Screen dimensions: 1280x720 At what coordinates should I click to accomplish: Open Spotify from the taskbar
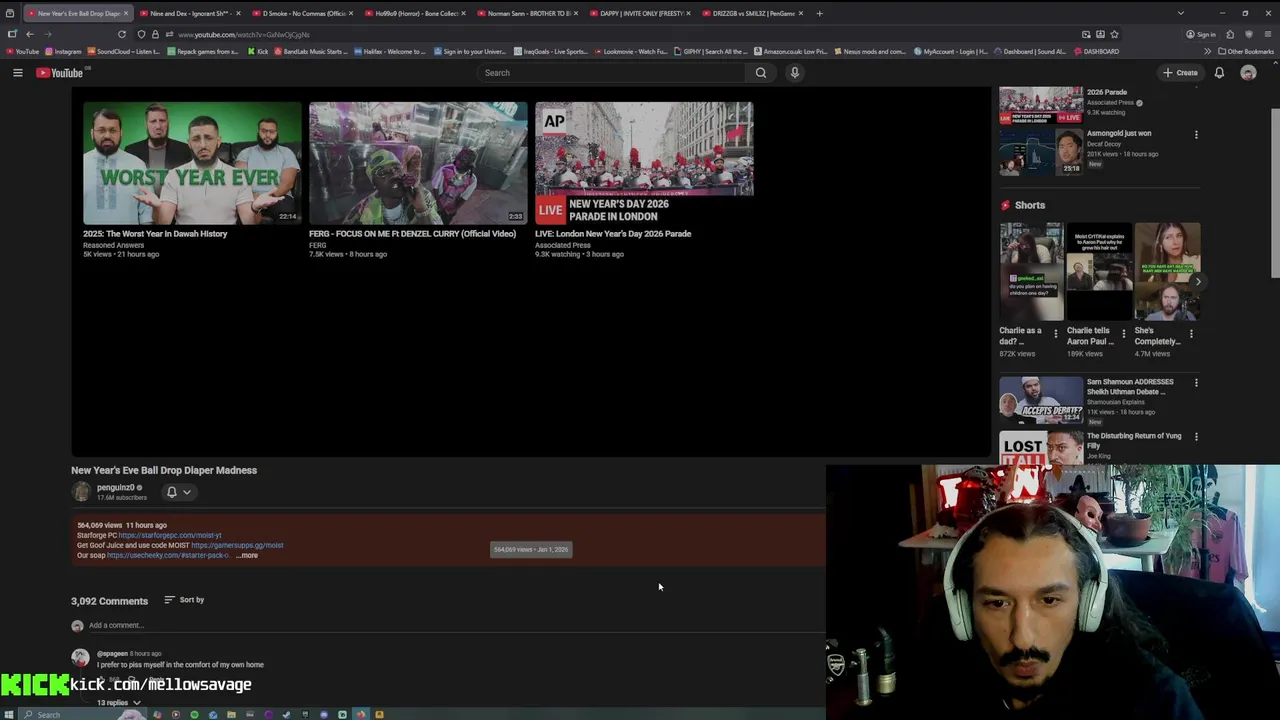[194, 714]
